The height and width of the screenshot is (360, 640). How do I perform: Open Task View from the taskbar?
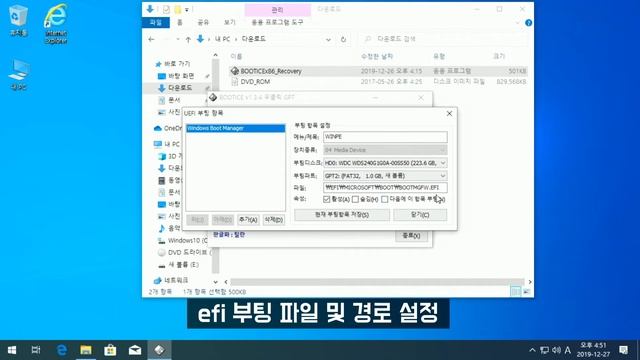(36, 350)
